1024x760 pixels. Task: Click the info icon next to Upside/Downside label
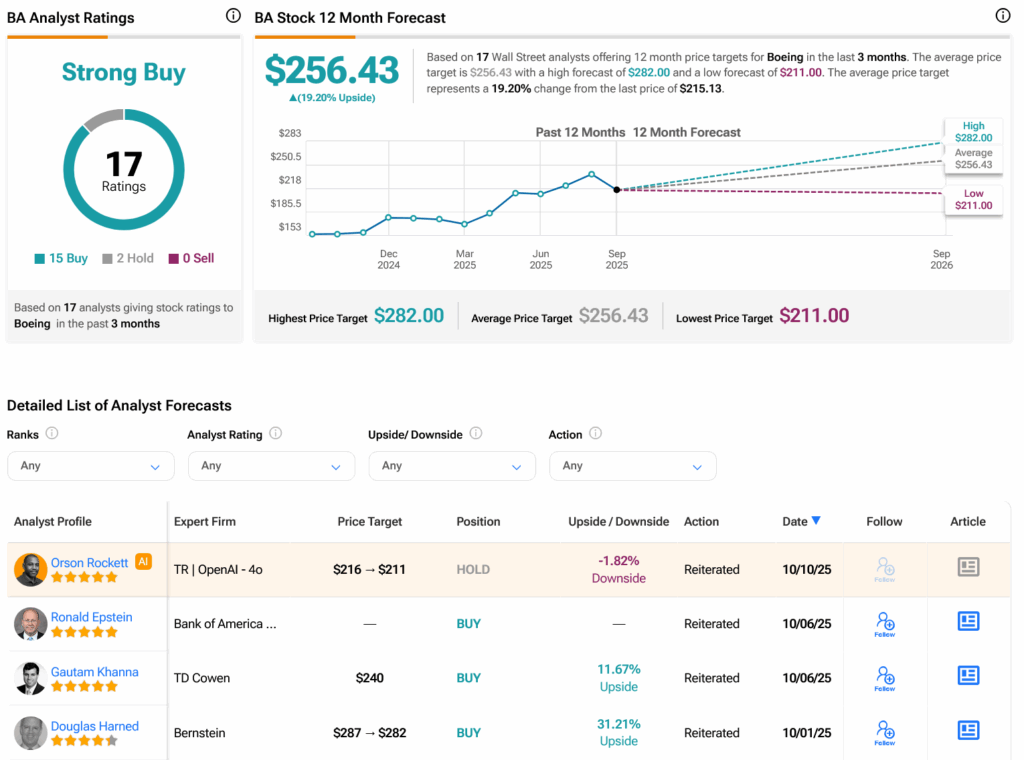(476, 434)
